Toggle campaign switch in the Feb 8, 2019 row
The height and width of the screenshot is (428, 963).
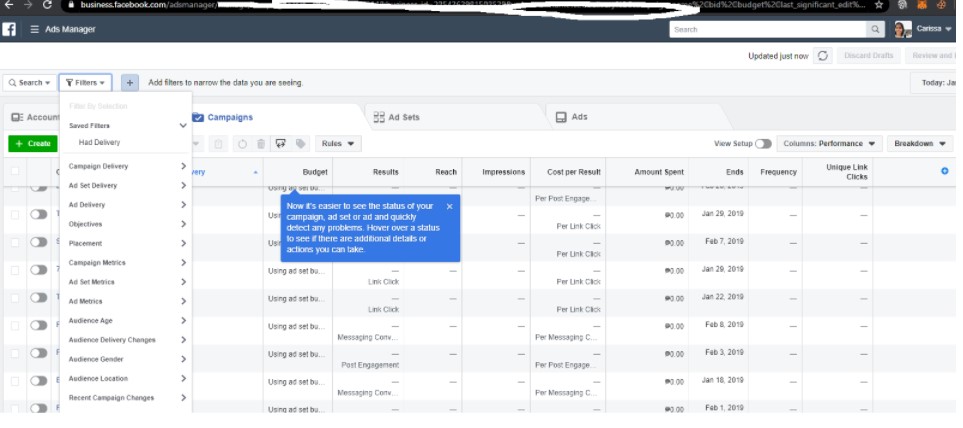coord(39,325)
